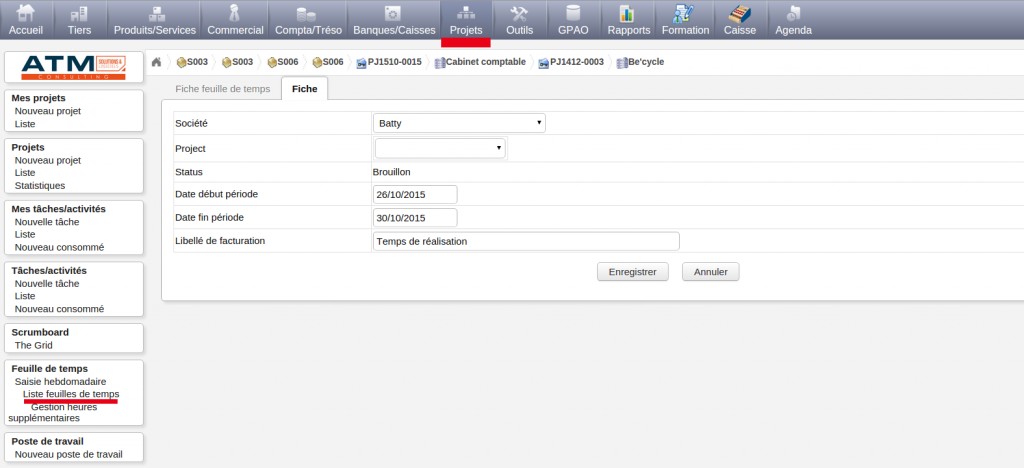Open the Produits/Services menu icon
Screen dimensions: 1024x468
[155, 13]
